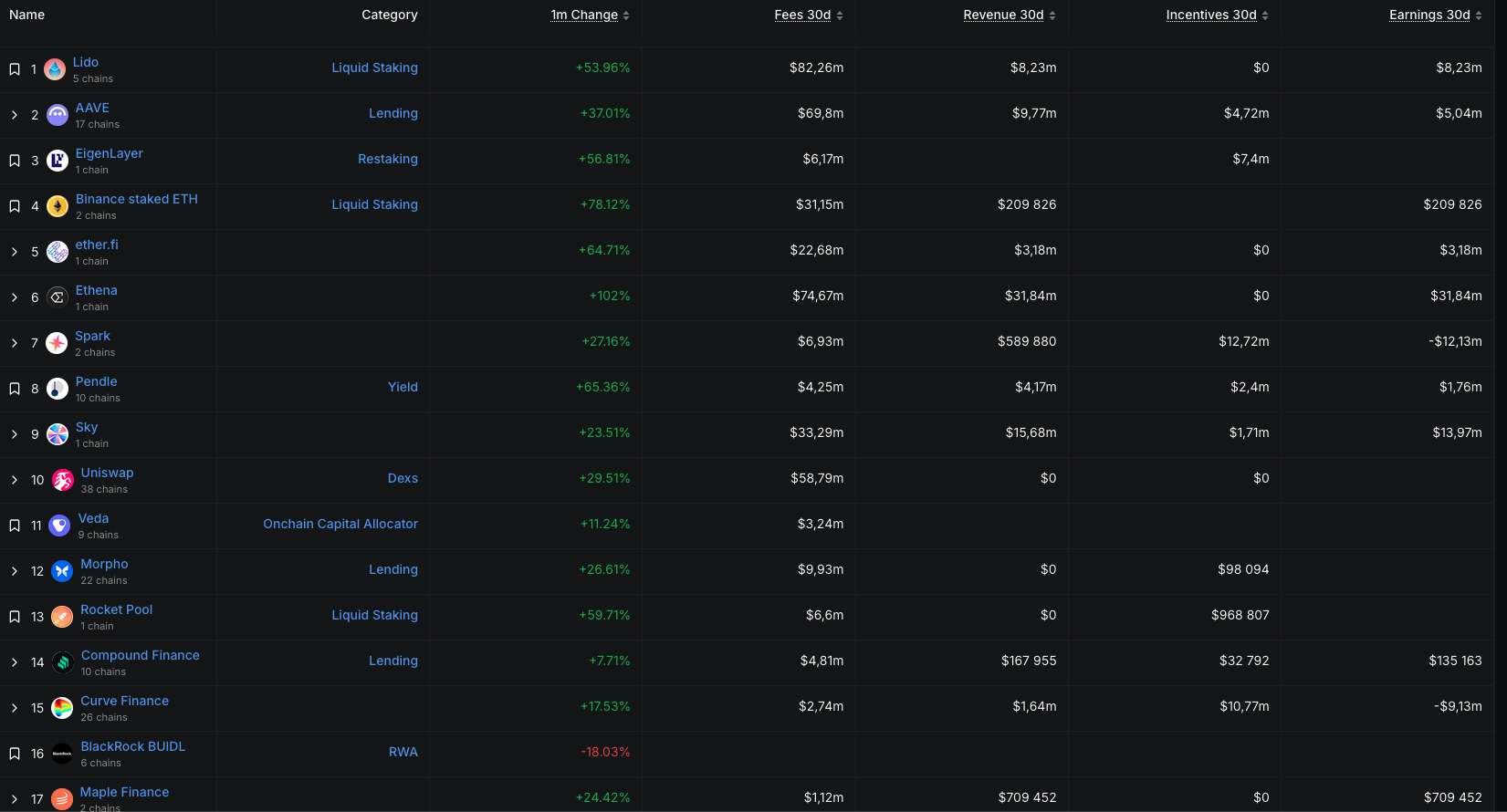The width and height of the screenshot is (1507, 812).
Task: Open the EigenLayer protocol page
Action: [110, 153]
